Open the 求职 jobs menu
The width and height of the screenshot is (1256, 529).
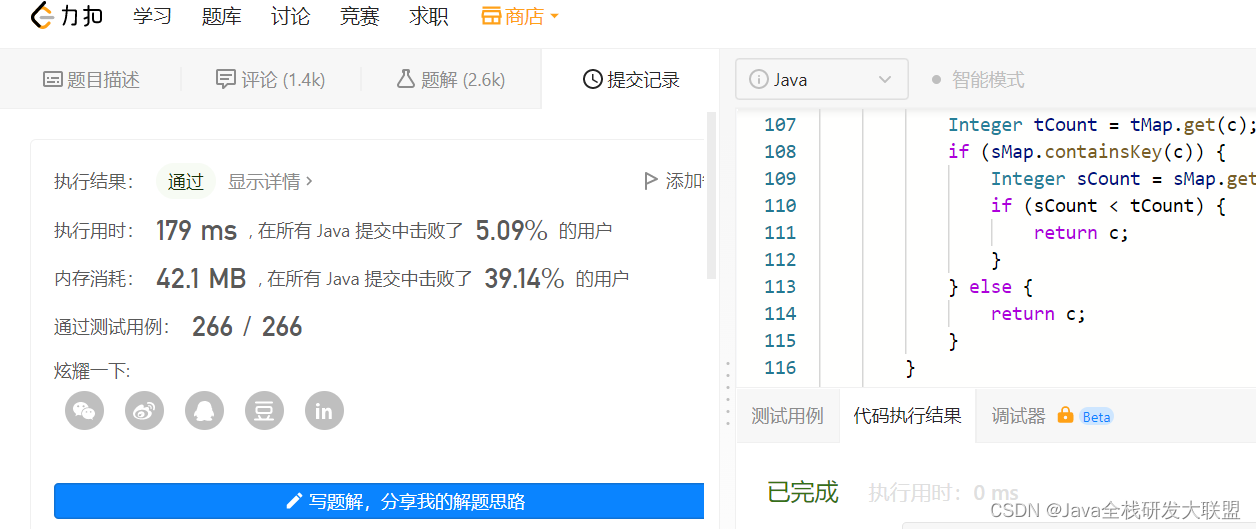pos(428,17)
